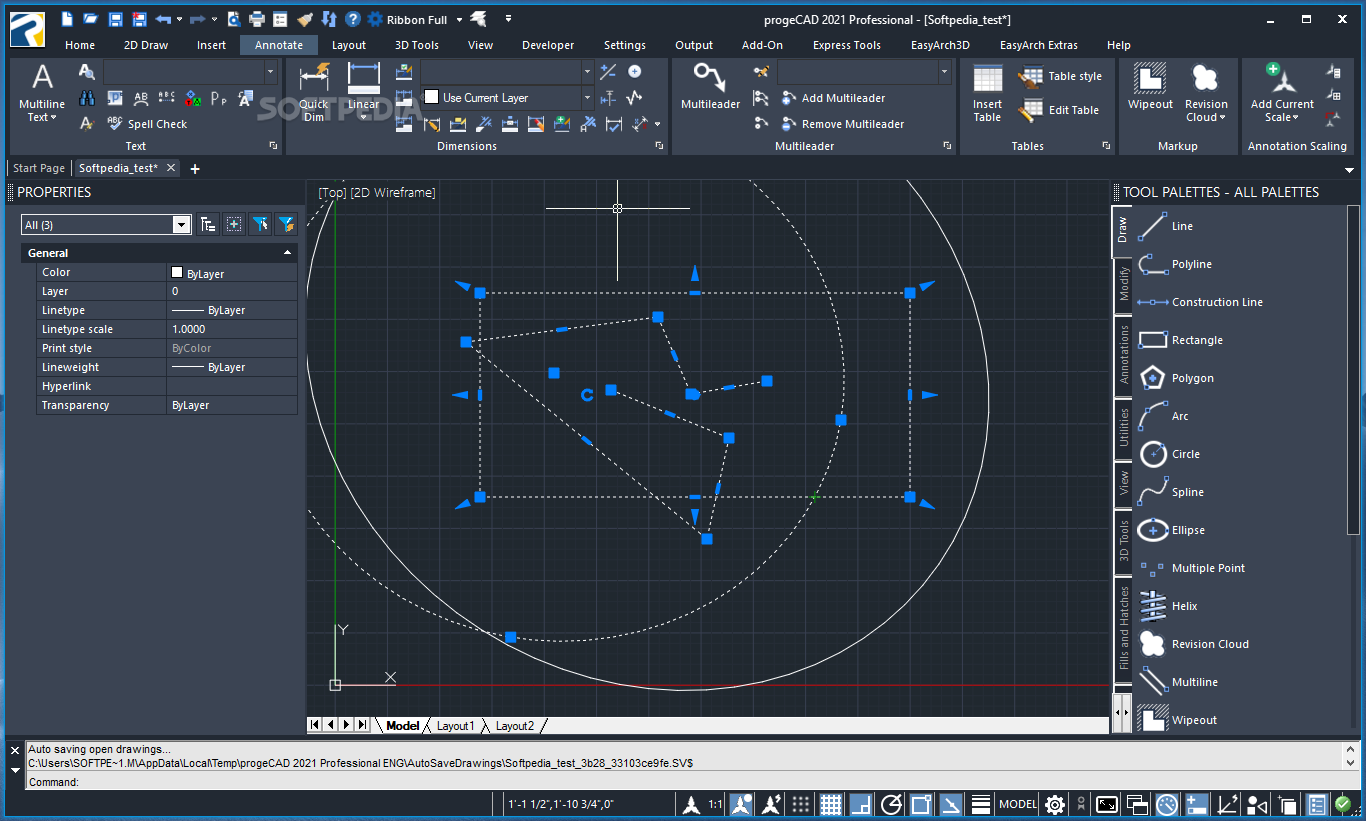
Task: Choose the Spline tool
Action: tap(1187, 492)
